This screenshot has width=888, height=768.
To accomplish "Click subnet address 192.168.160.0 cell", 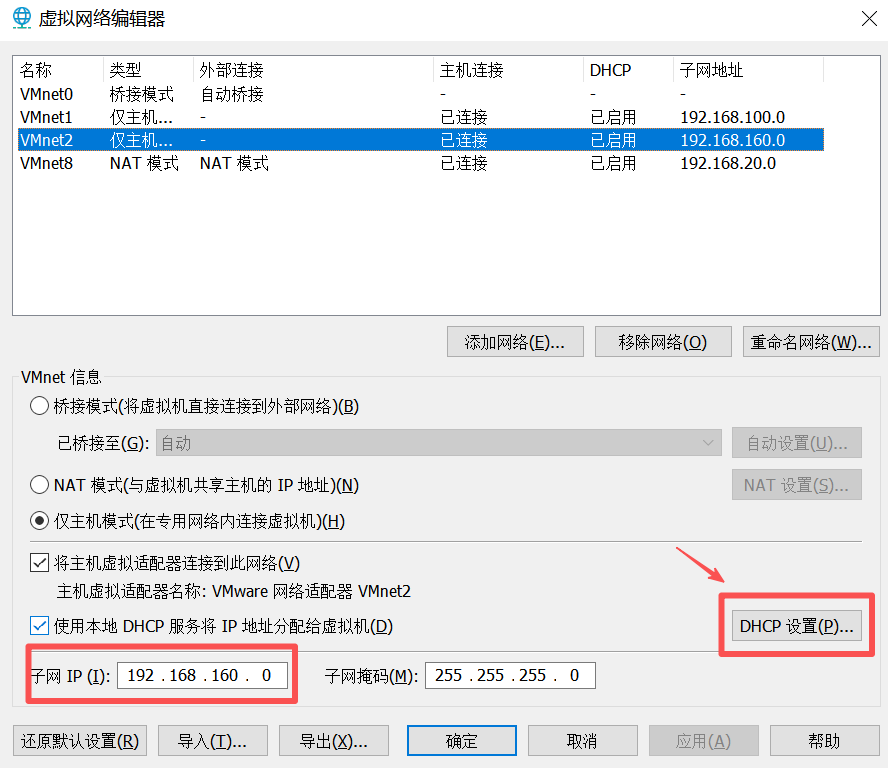I will point(732,140).
